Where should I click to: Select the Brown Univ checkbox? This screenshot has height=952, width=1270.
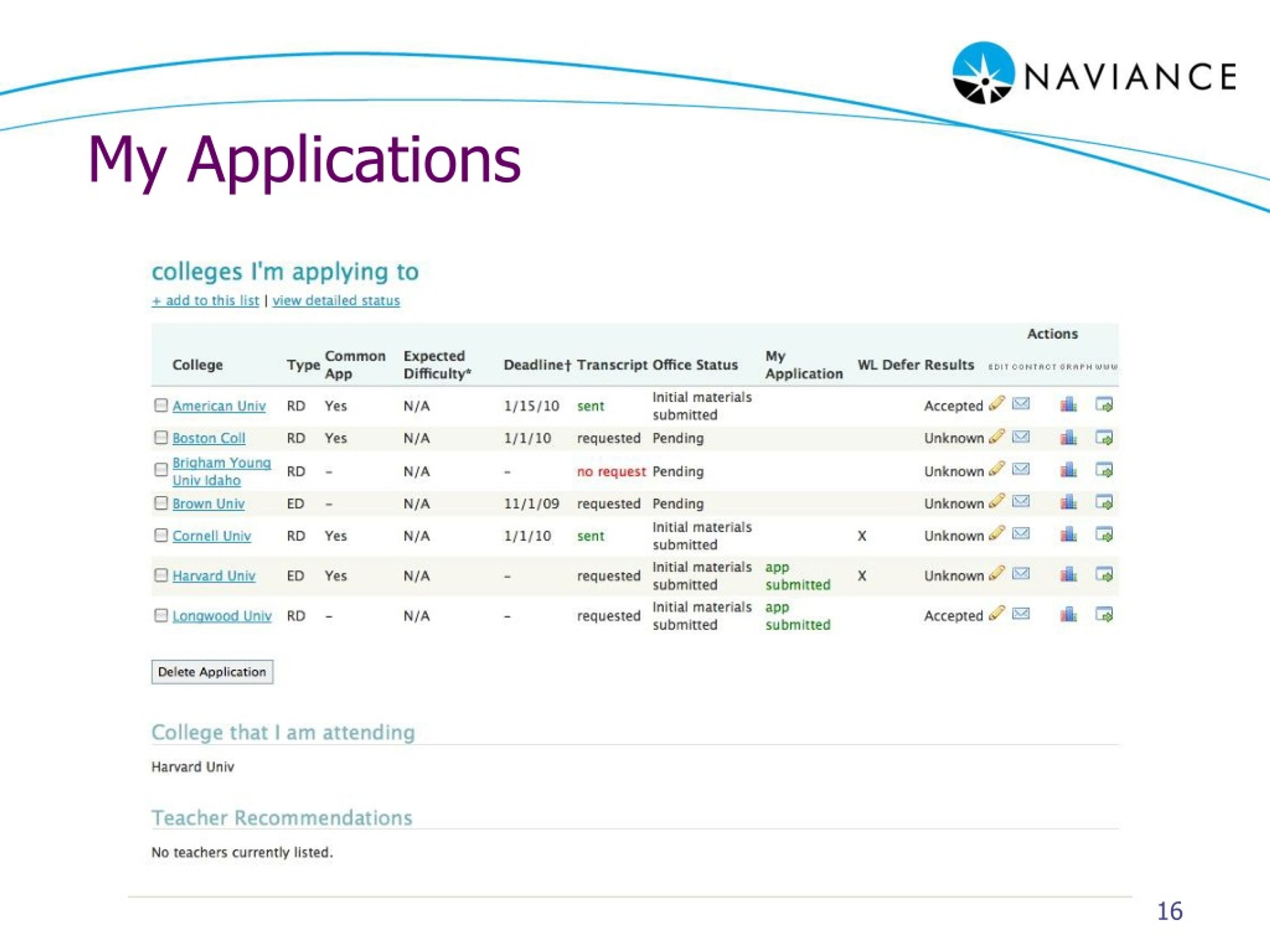point(161,503)
